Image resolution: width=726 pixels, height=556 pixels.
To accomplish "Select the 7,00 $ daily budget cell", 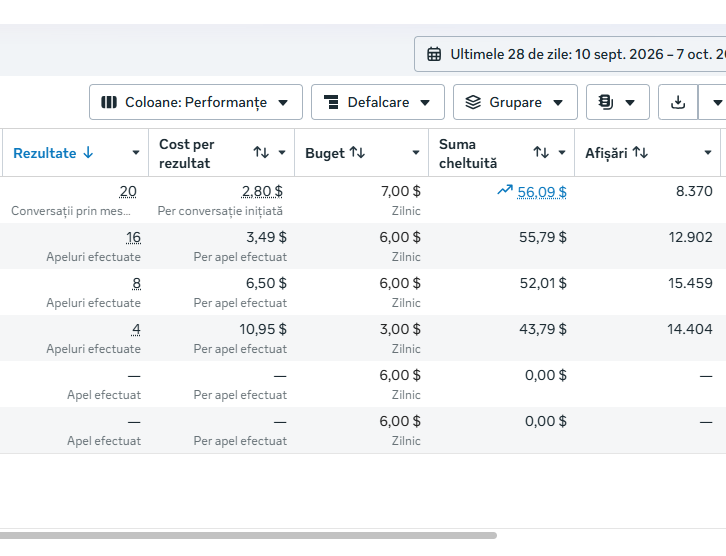I will (x=401, y=191).
